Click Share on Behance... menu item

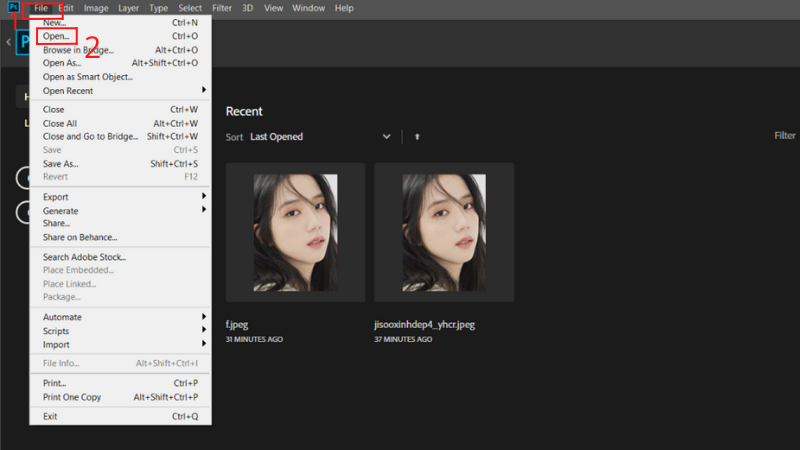[80, 238]
